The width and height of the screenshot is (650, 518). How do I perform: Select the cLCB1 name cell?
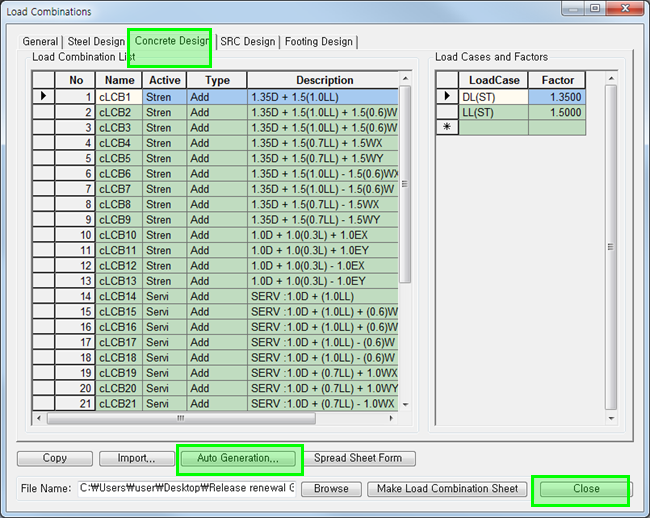coord(119,97)
